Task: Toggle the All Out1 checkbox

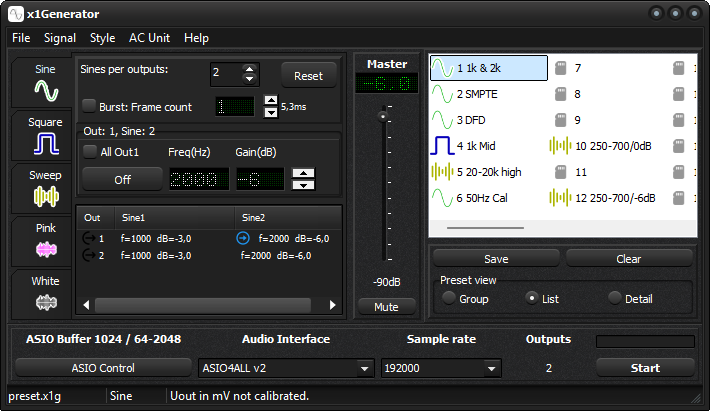Action: pos(90,152)
